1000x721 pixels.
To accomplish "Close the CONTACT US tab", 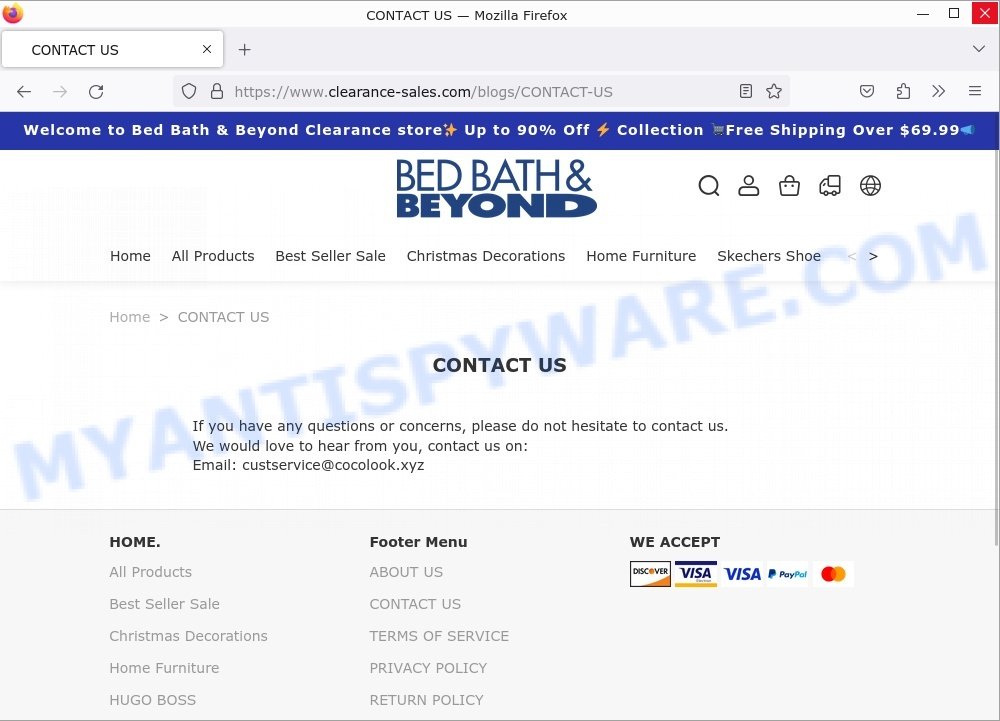I will coord(207,49).
